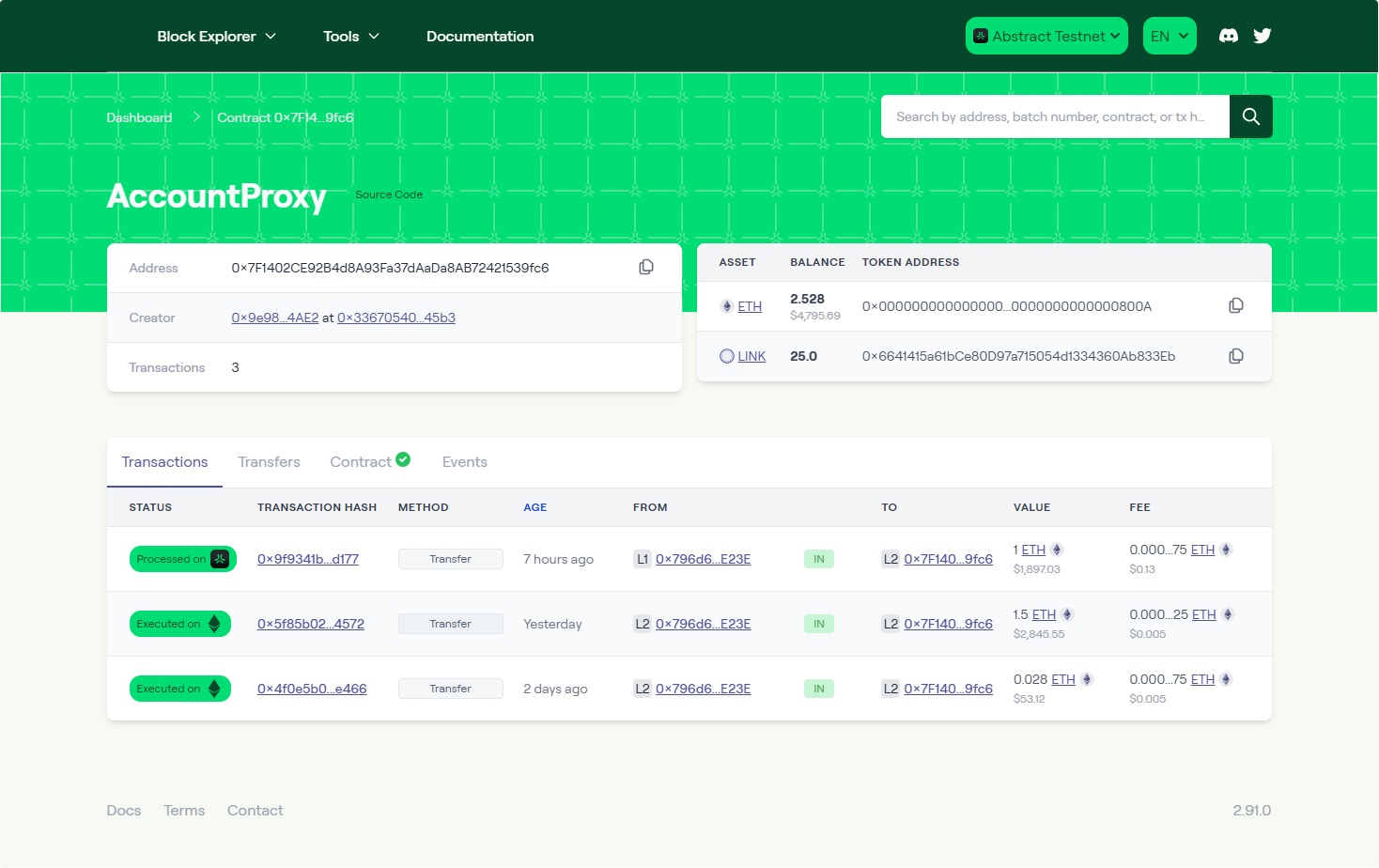This screenshot has width=1379, height=868.
Task: Copy the ETH token address
Action: pos(1236,306)
